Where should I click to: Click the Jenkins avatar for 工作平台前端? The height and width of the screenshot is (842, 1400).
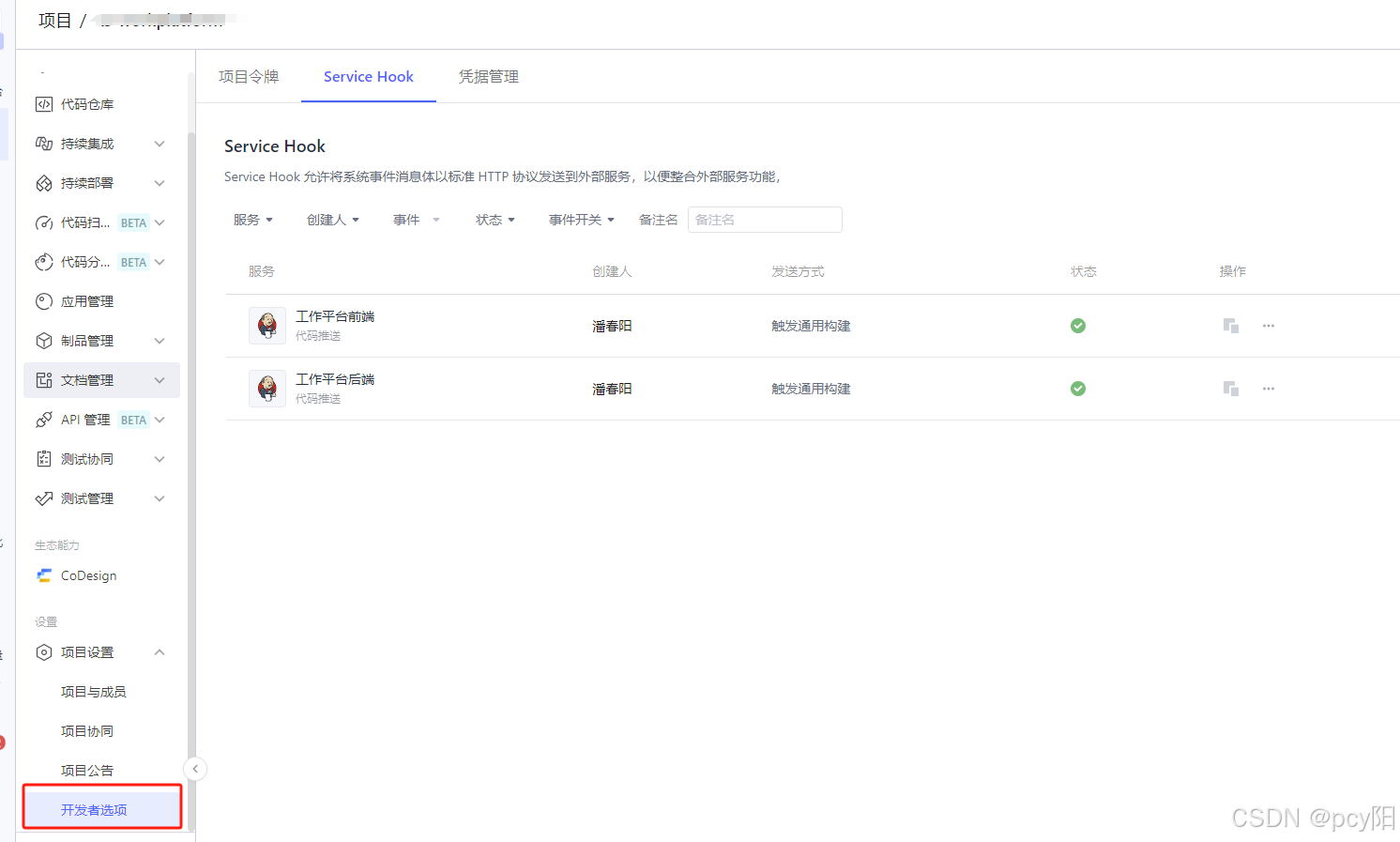click(267, 325)
